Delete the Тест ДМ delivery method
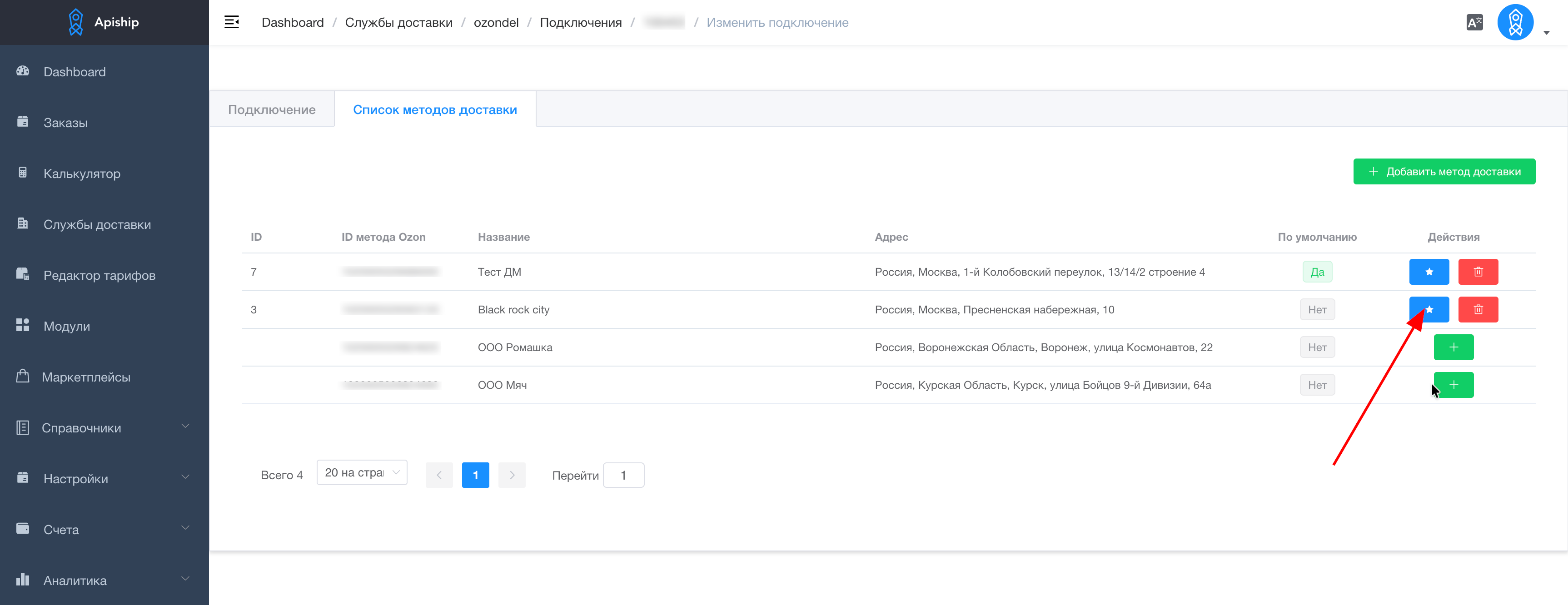The image size is (1568, 605). (1478, 272)
